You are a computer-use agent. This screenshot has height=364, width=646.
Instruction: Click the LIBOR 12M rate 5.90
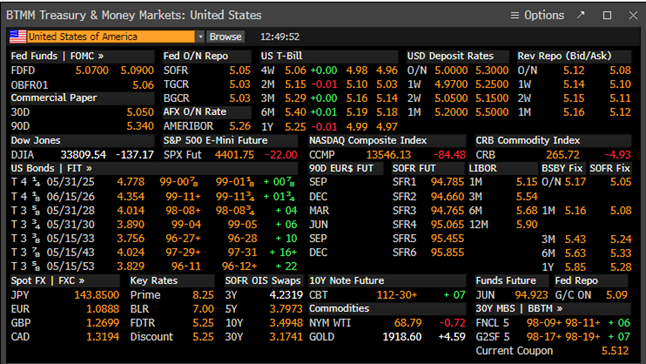click(527, 225)
